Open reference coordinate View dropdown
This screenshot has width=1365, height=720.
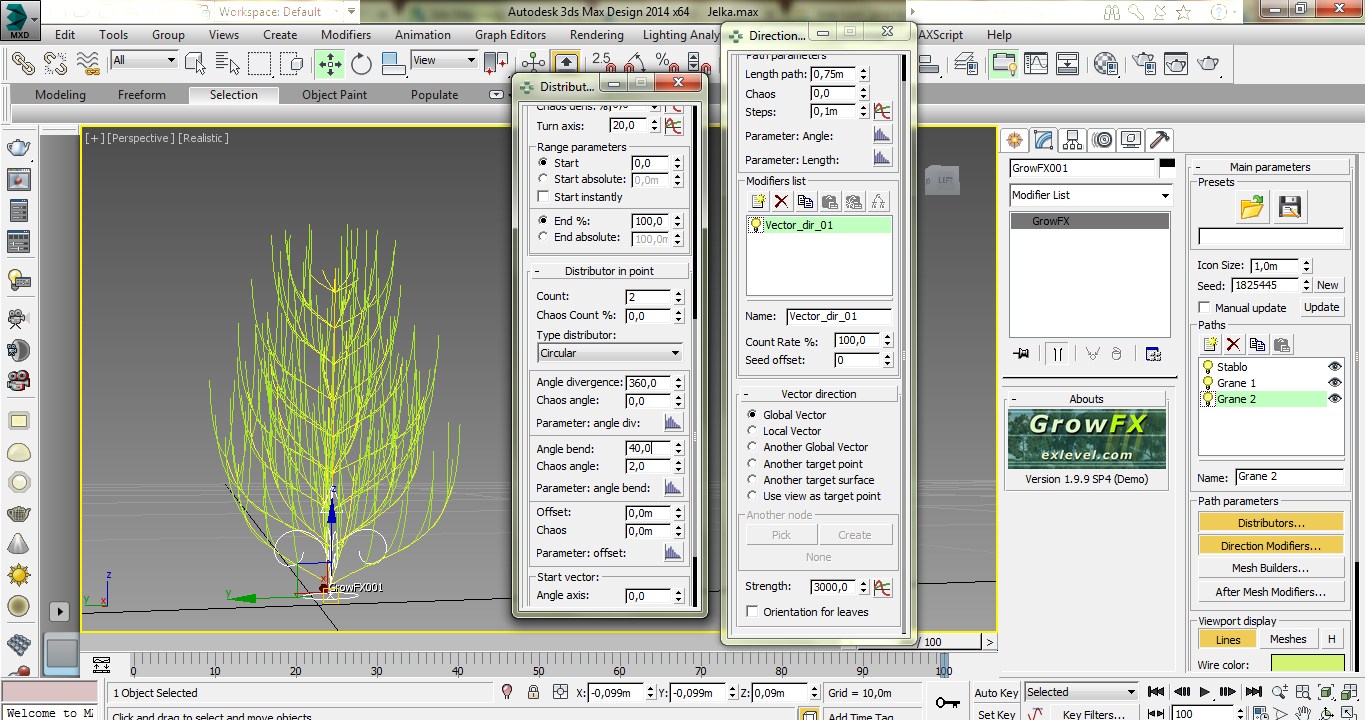click(444, 60)
